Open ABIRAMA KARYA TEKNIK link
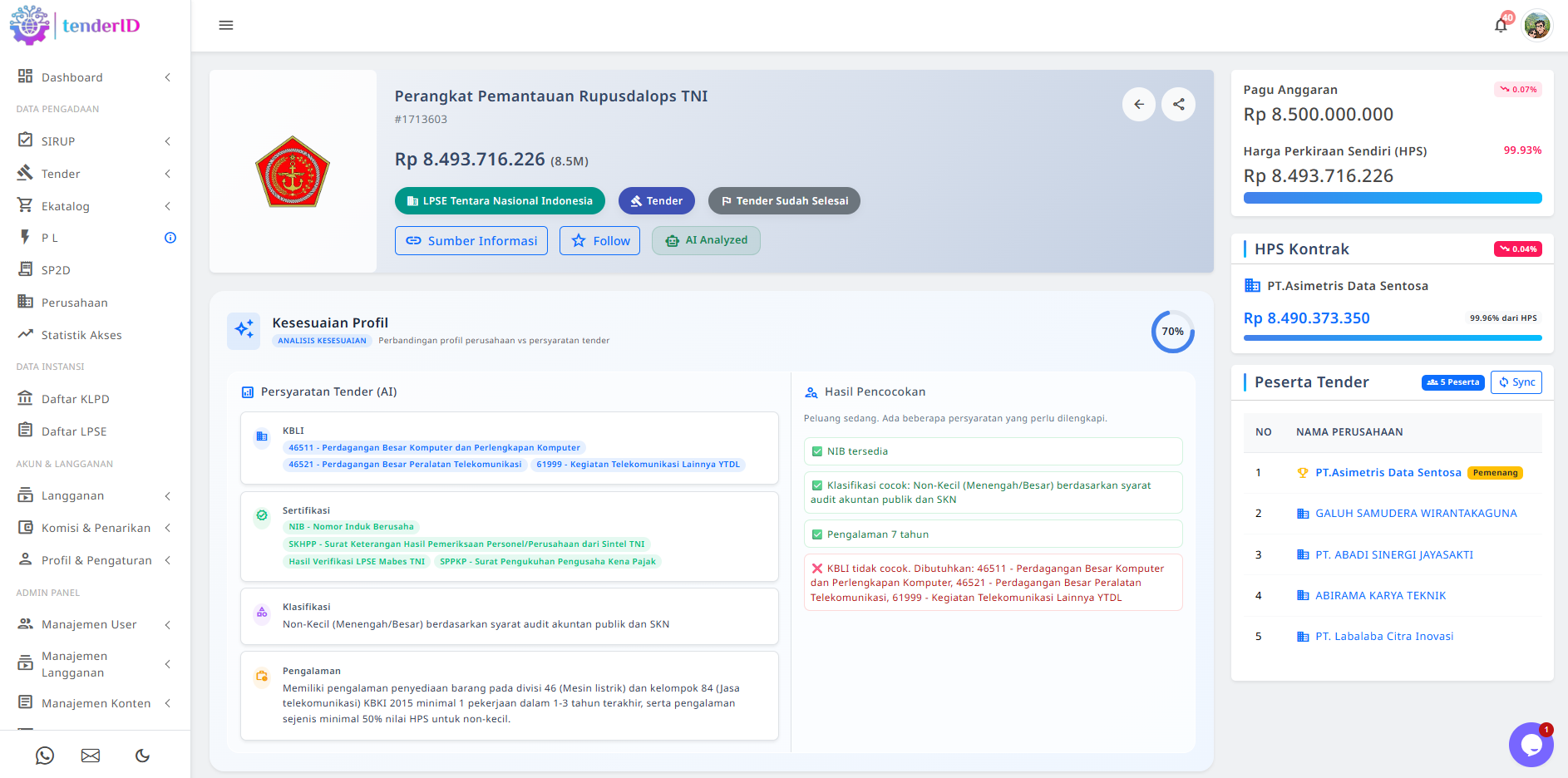Image resolution: width=1568 pixels, height=778 pixels. (1381, 595)
